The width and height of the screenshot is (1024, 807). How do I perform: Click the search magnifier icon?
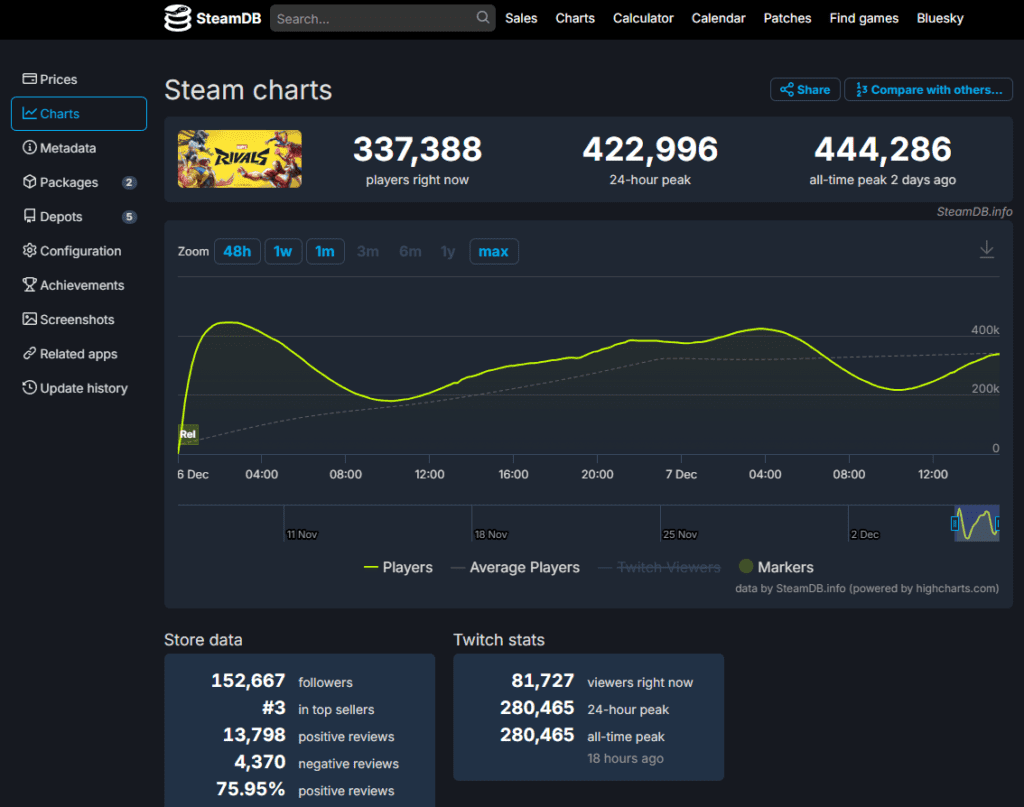[x=483, y=18]
